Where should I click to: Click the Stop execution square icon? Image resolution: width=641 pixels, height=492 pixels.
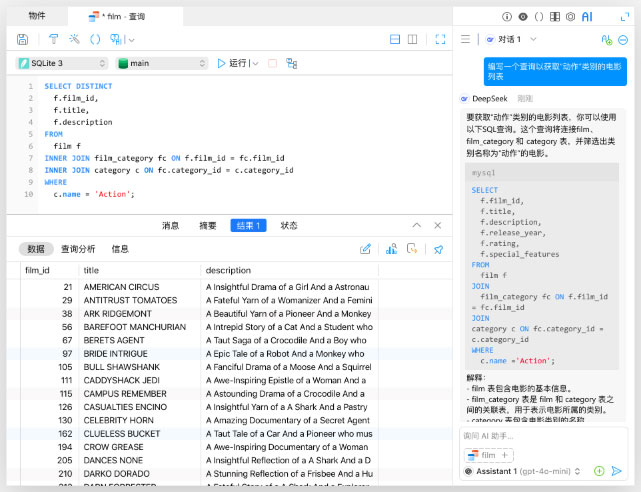tap(272, 63)
